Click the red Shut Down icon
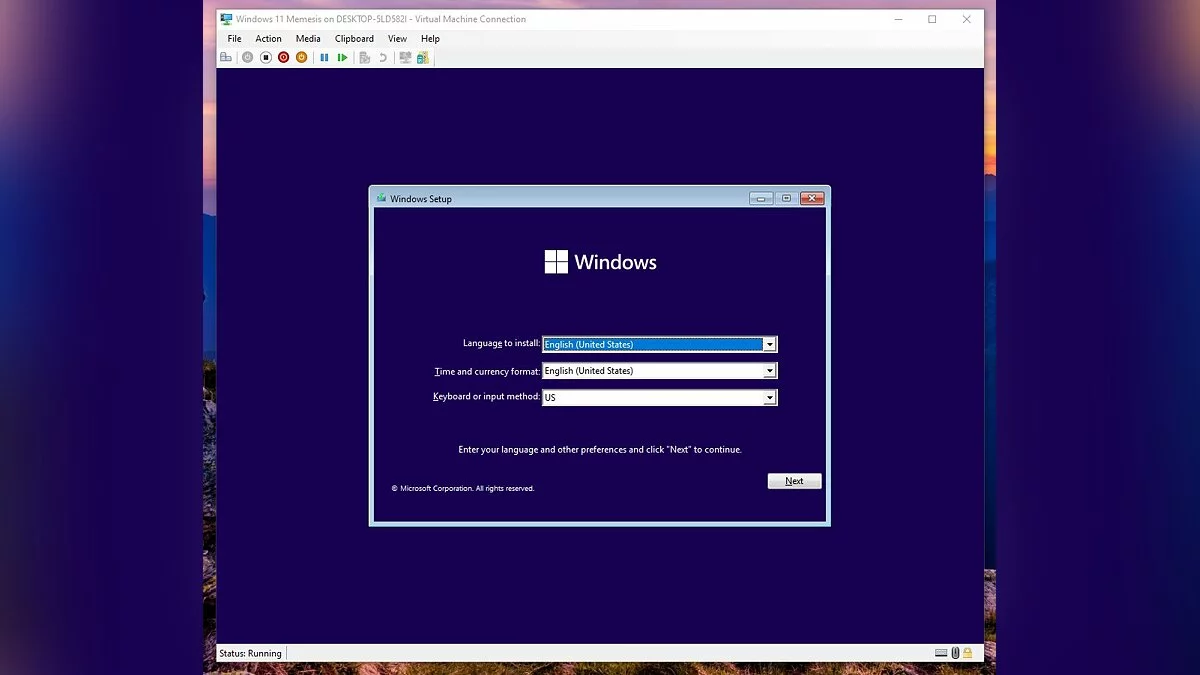Image resolution: width=1200 pixels, height=675 pixels. [284, 58]
